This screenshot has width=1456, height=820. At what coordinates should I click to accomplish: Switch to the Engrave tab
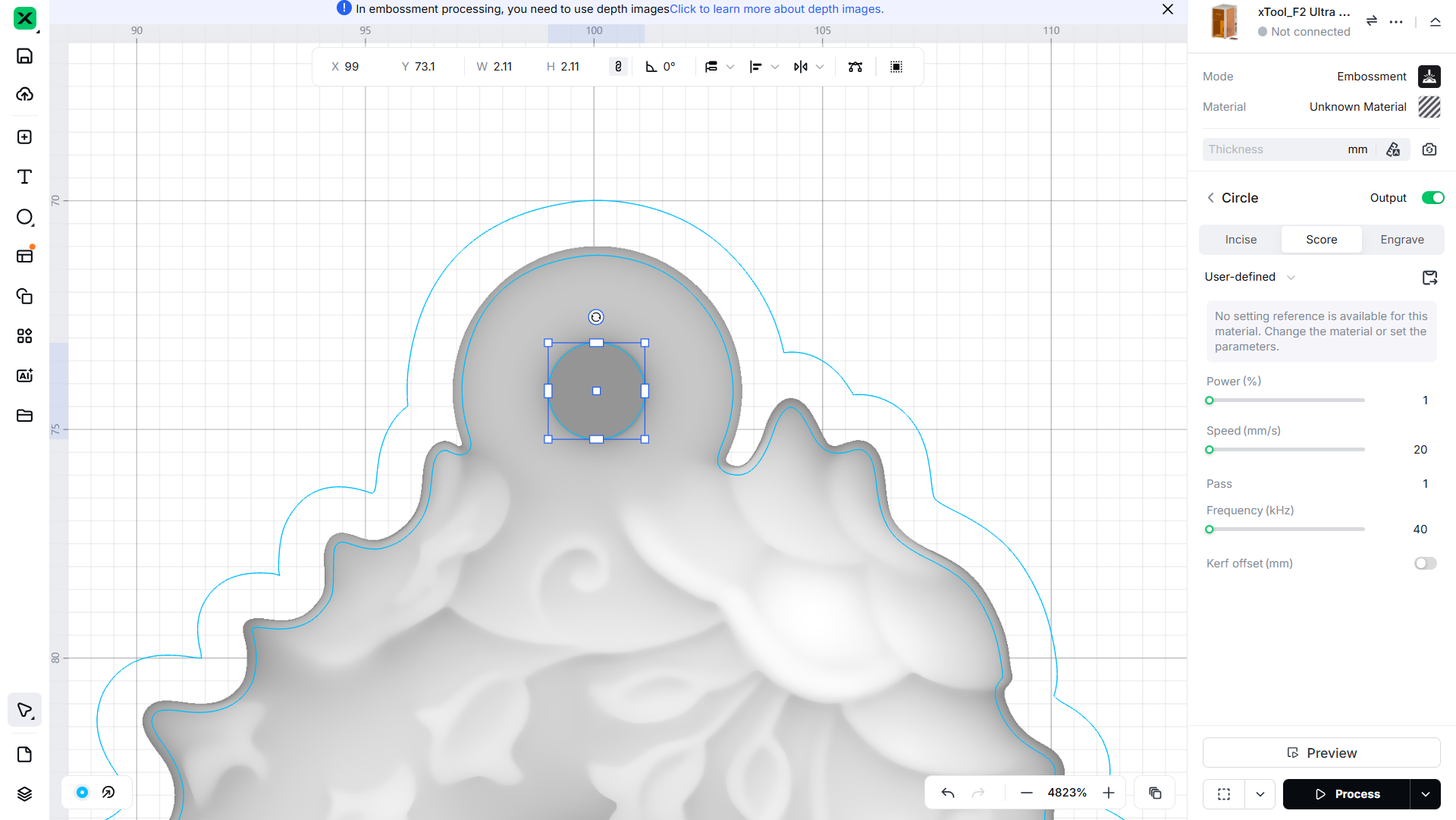point(1401,240)
